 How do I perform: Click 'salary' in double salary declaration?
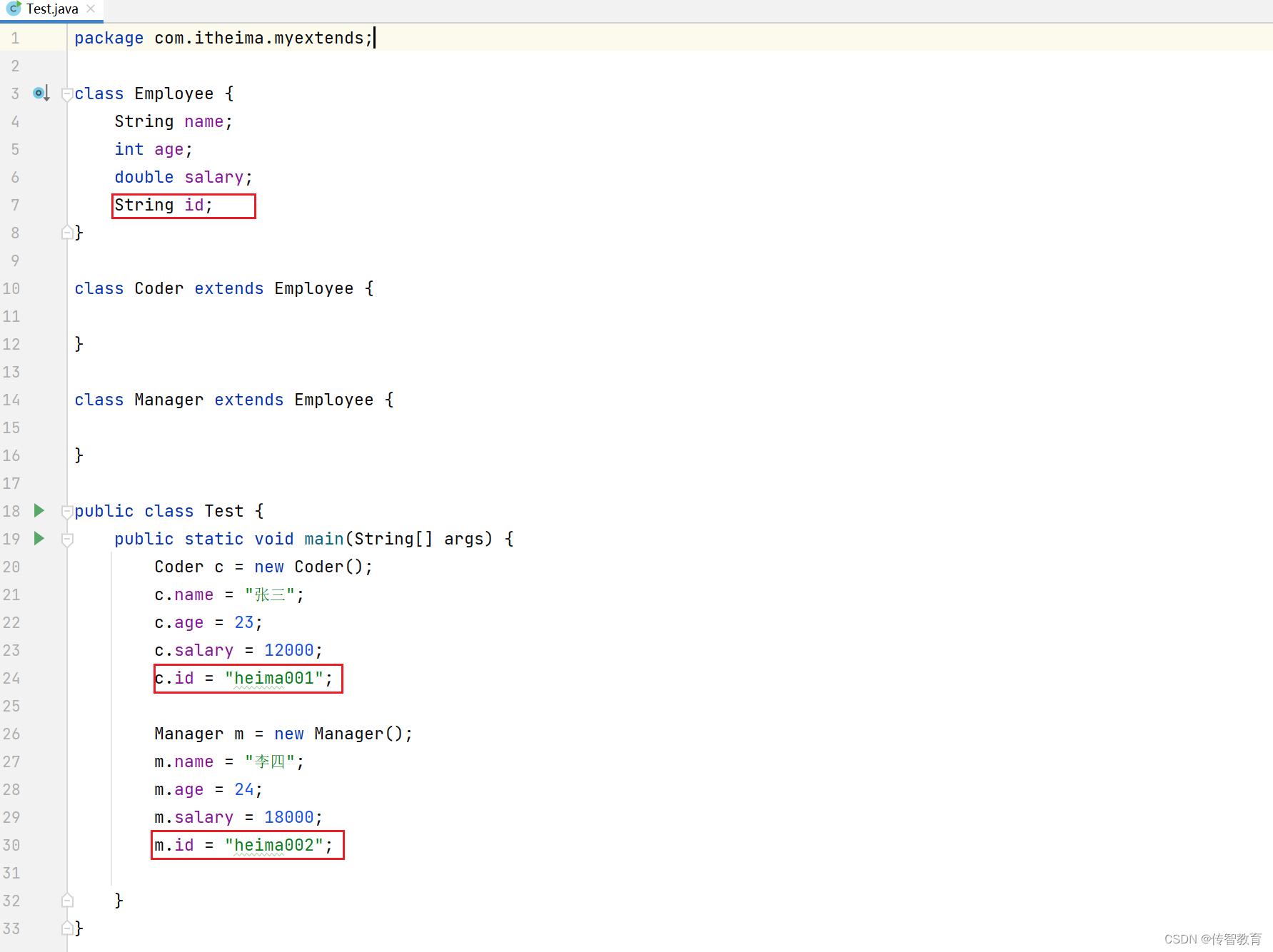214,178
